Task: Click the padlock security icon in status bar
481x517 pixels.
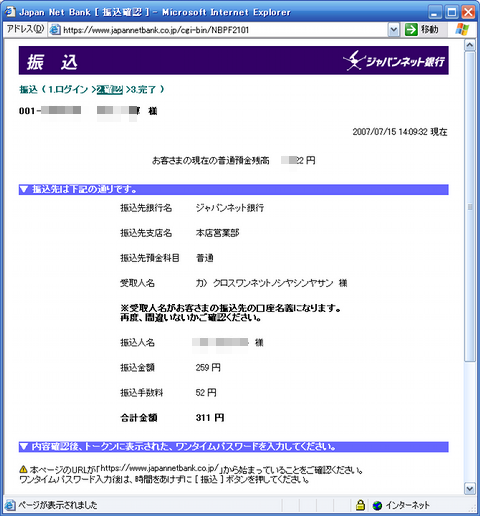Action: click(360, 505)
